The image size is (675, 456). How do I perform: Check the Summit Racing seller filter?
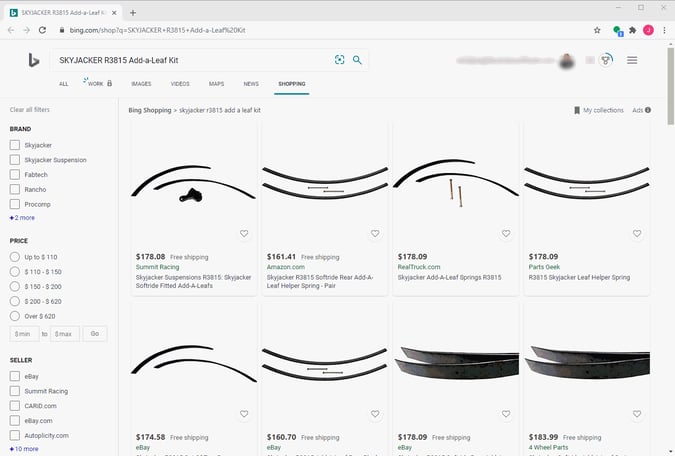15,391
